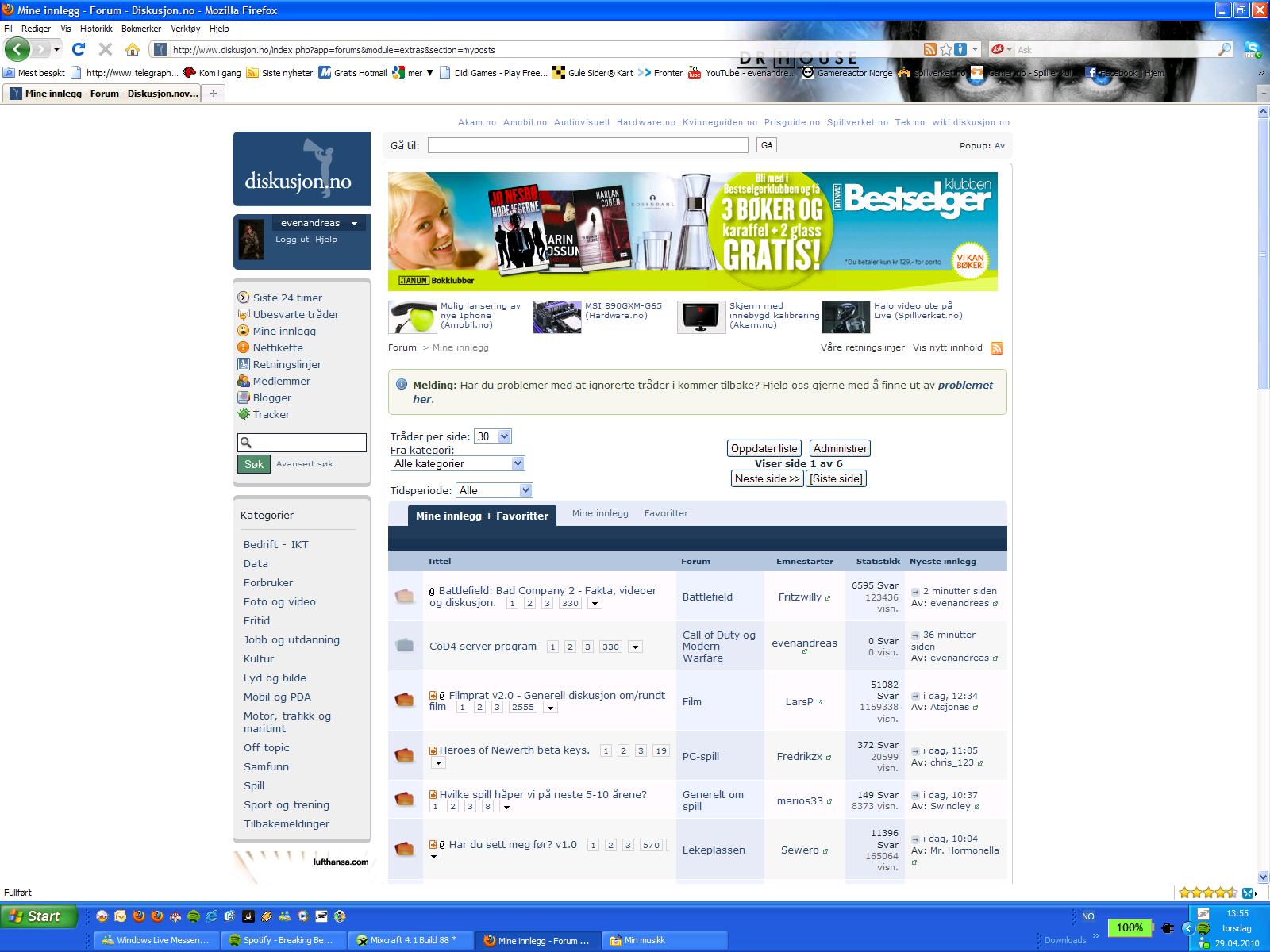Click the YouTube bookmark icon
The height and width of the screenshot is (952, 1270).
695,72
